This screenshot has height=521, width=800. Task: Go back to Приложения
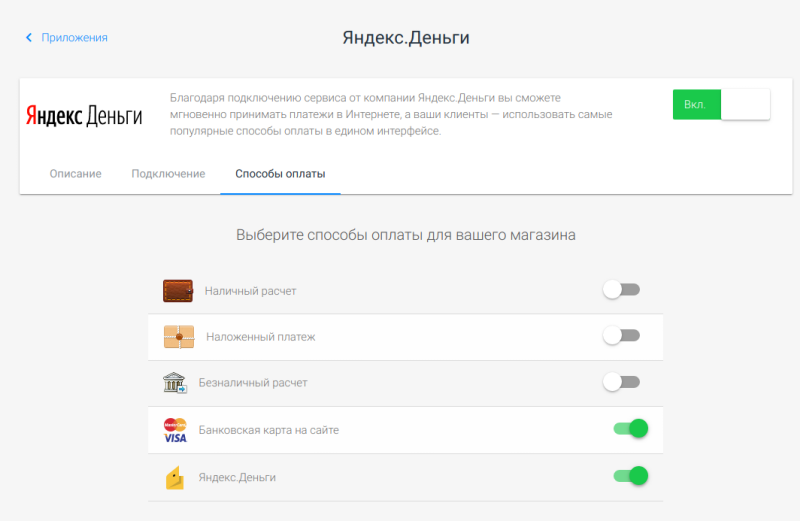coord(74,37)
